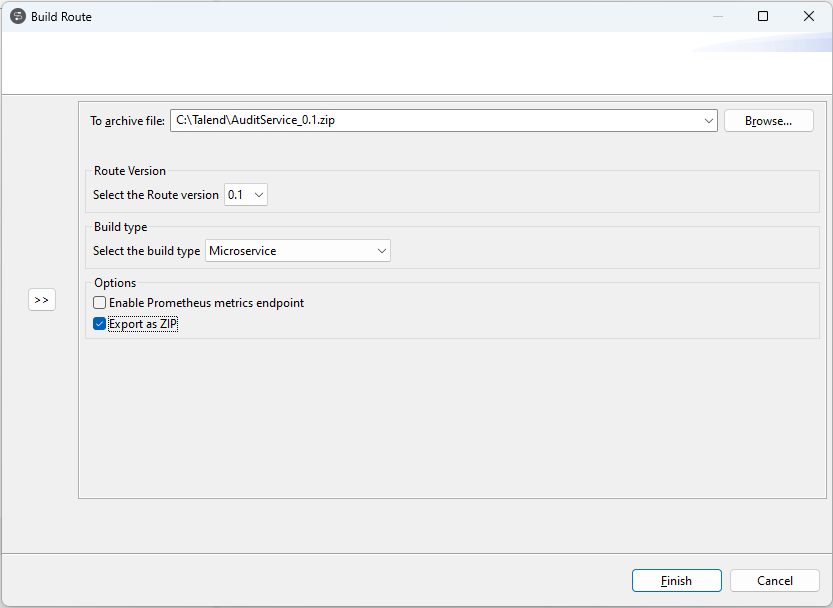Cancel the Build Route dialog
This screenshot has height=608, width=833.
[774, 581]
